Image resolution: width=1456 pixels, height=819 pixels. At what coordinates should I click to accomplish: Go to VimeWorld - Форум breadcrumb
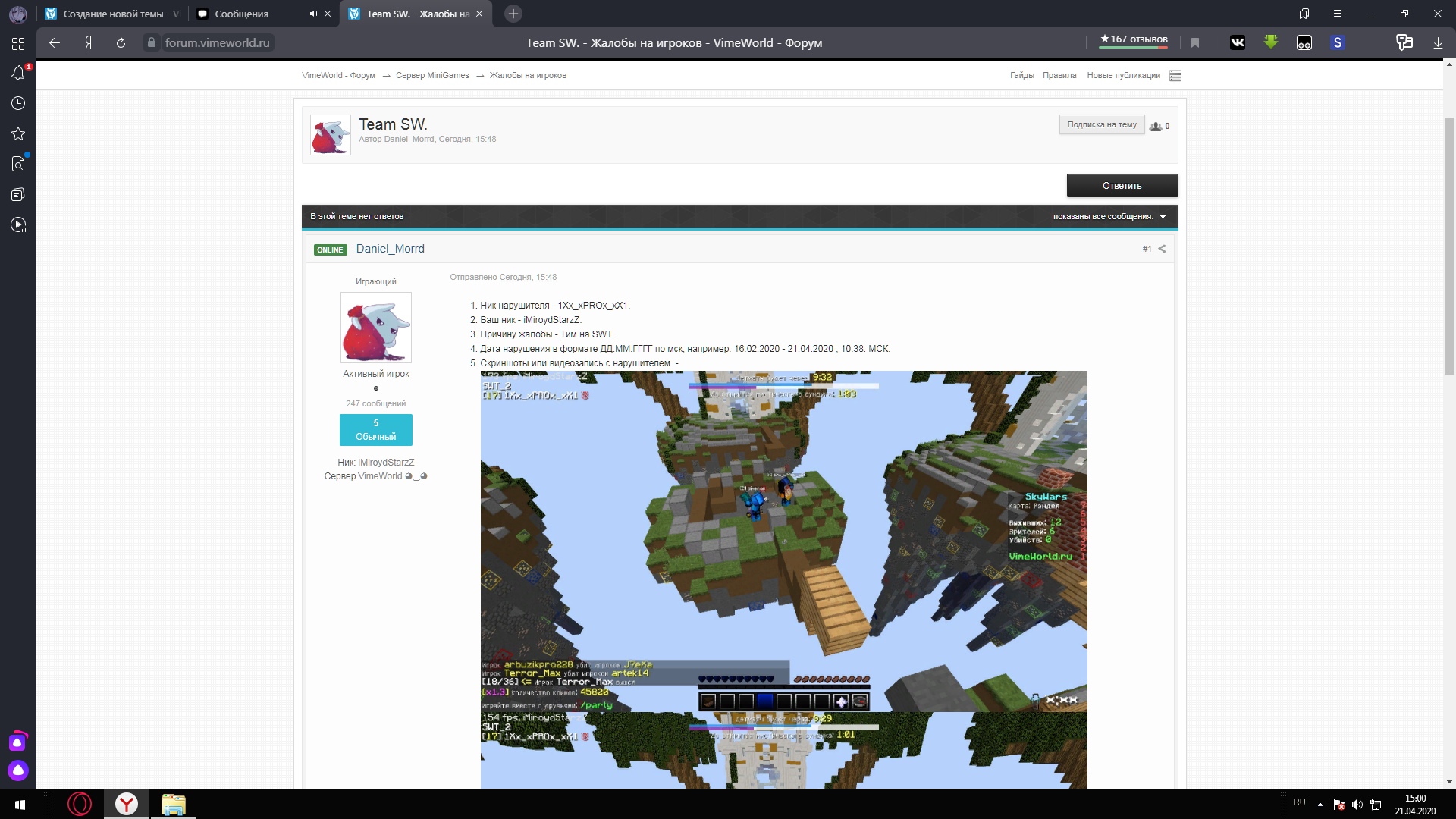[338, 75]
